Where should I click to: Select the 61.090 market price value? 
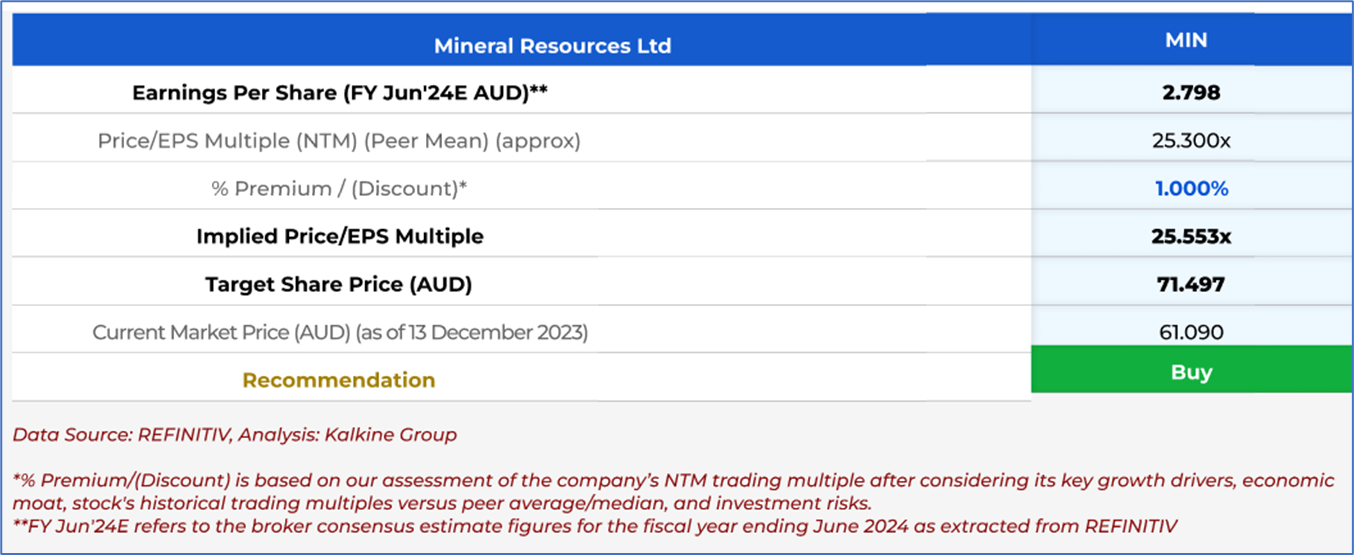click(x=1191, y=332)
